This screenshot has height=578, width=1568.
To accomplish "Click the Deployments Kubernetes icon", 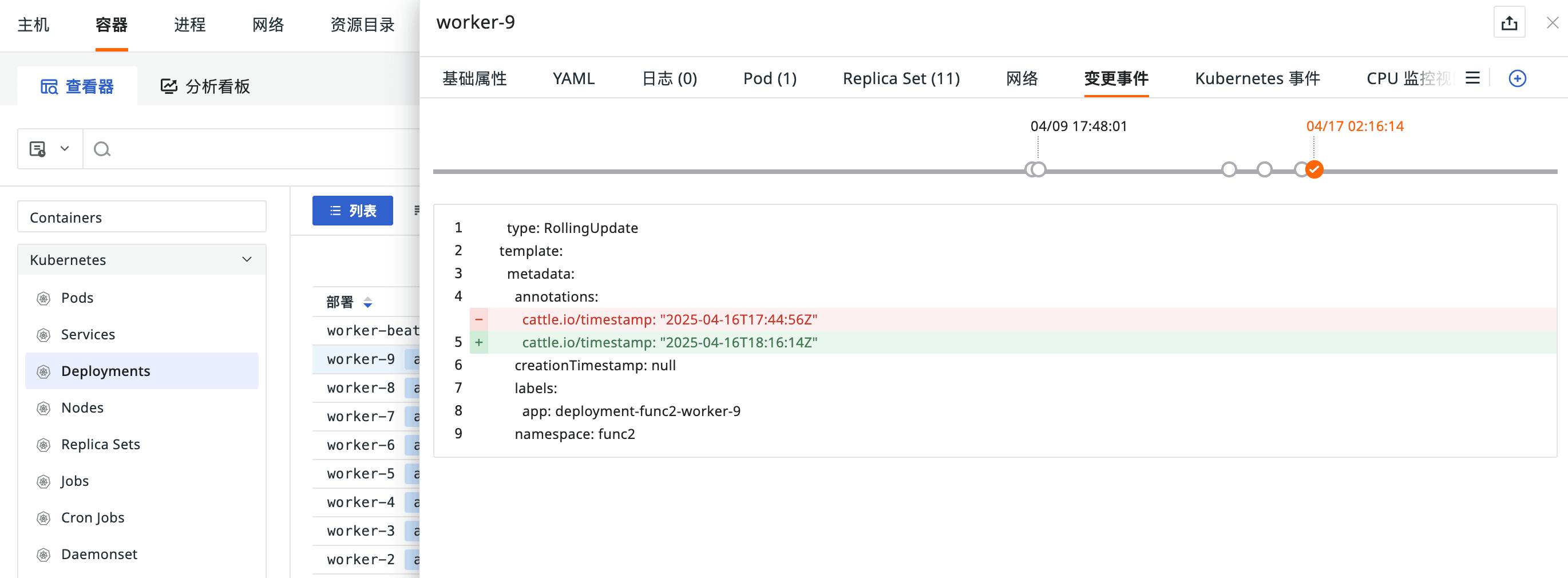I will point(43,371).
